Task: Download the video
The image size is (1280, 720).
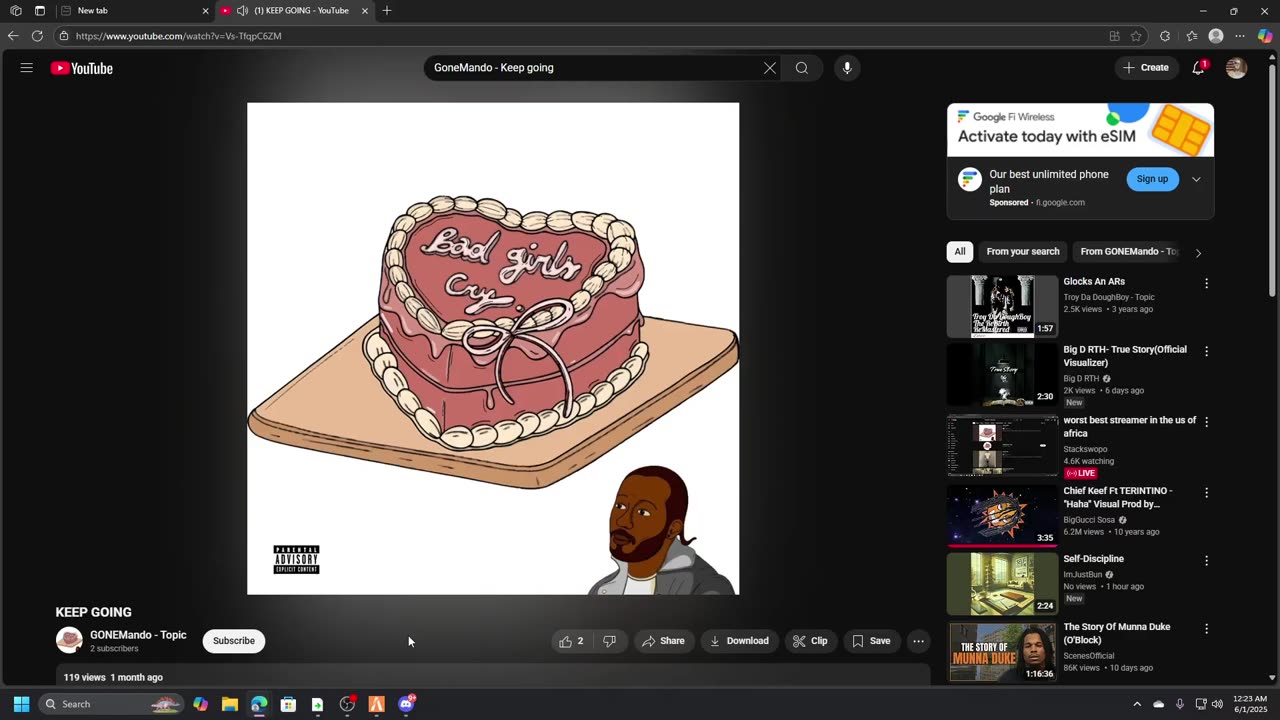Action: click(x=739, y=641)
